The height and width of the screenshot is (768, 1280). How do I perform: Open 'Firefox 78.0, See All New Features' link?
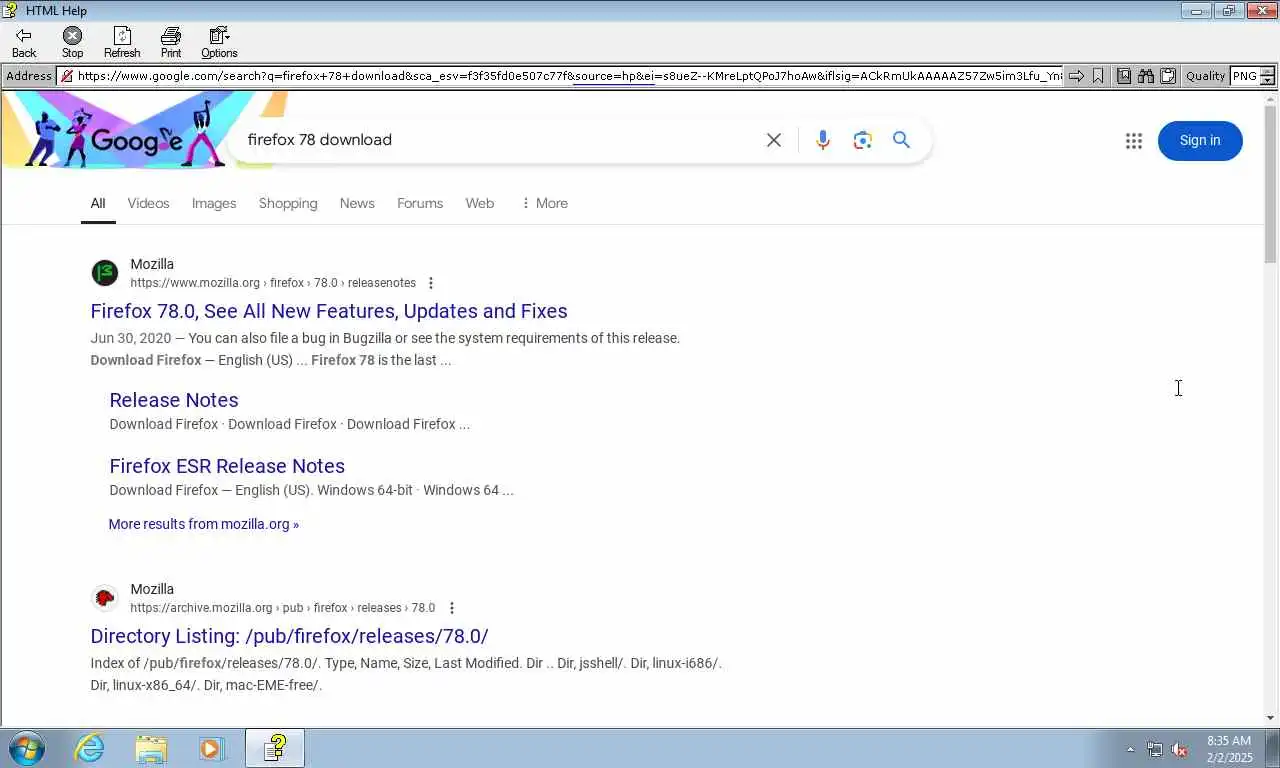[x=329, y=311]
